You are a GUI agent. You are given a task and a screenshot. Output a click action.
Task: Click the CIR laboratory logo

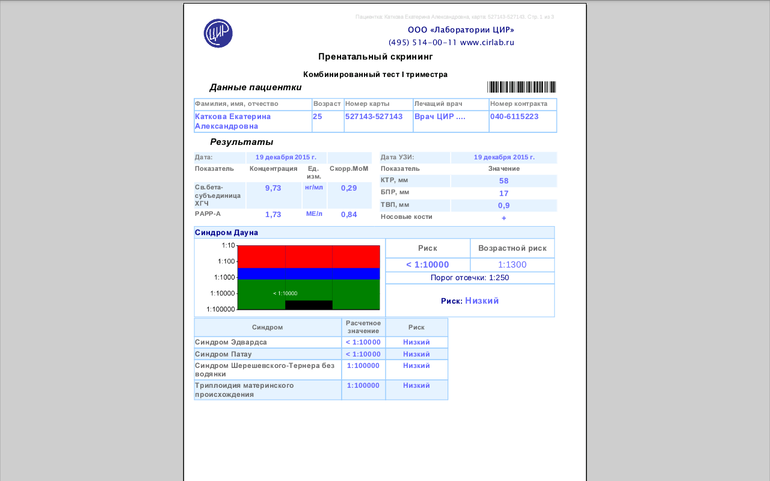pos(218,33)
